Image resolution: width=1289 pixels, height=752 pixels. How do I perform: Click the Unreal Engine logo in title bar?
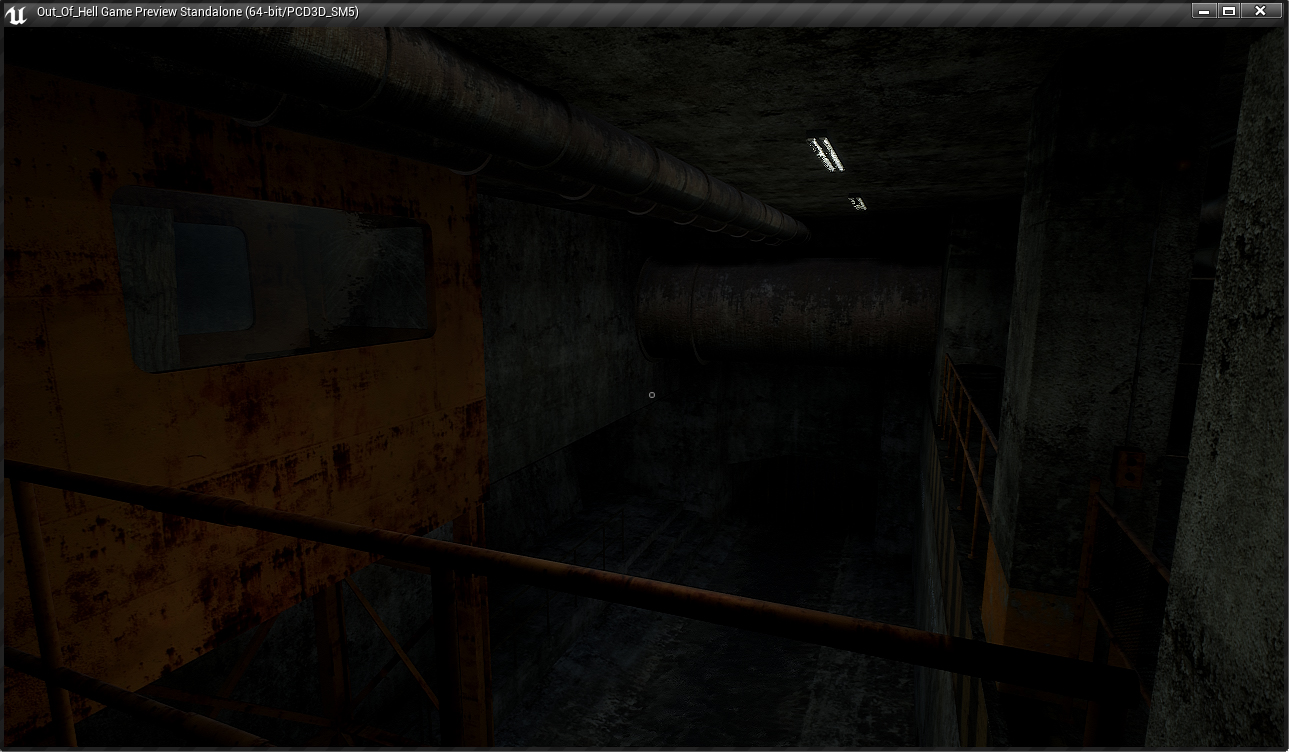click(x=16, y=13)
